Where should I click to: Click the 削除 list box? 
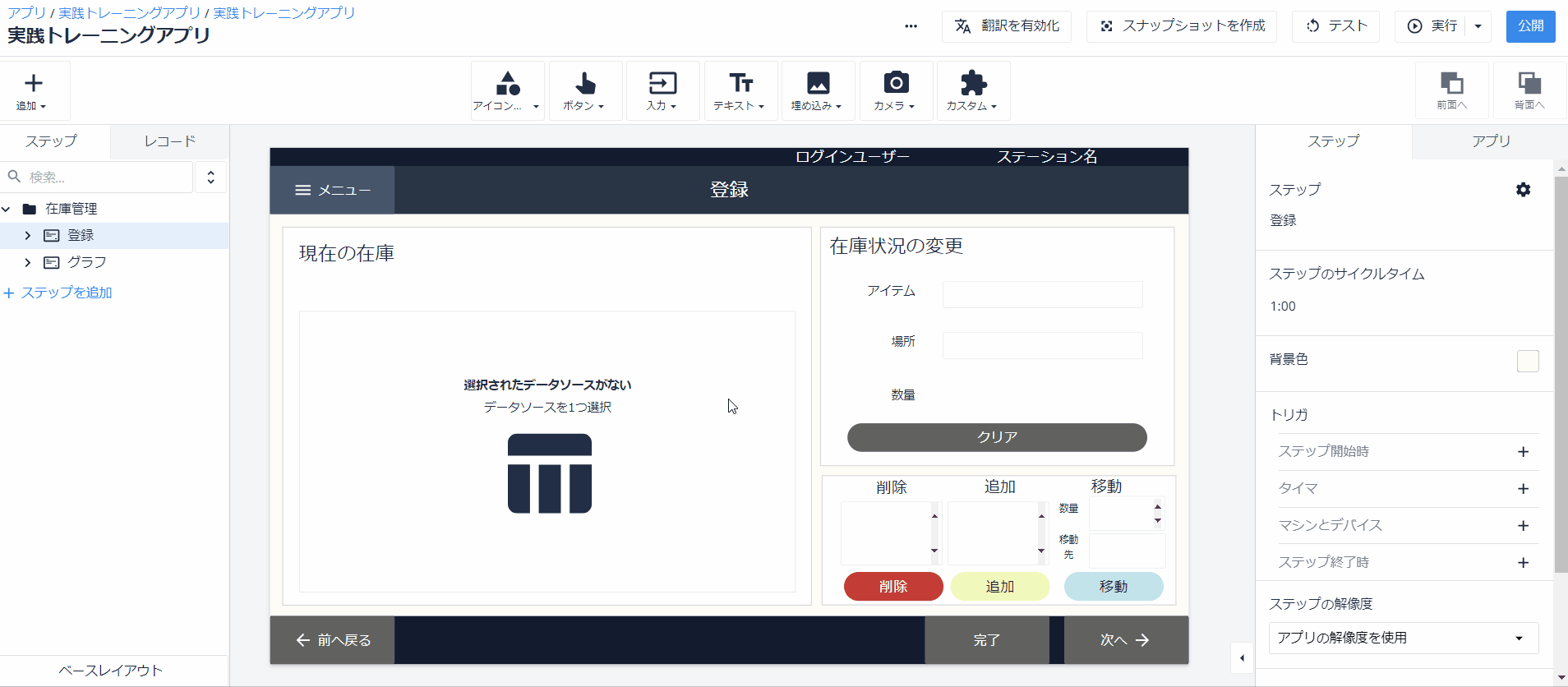pyautogui.click(x=890, y=533)
